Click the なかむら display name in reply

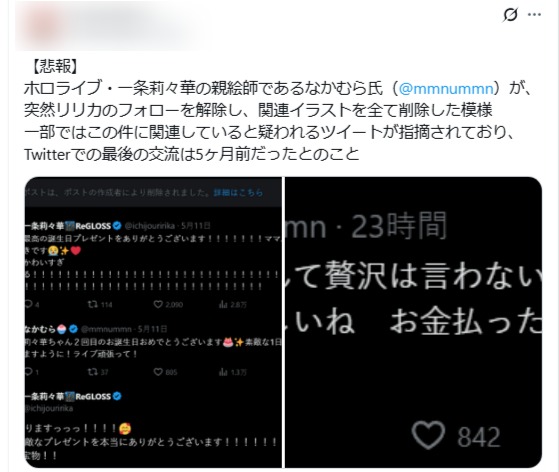point(40,329)
